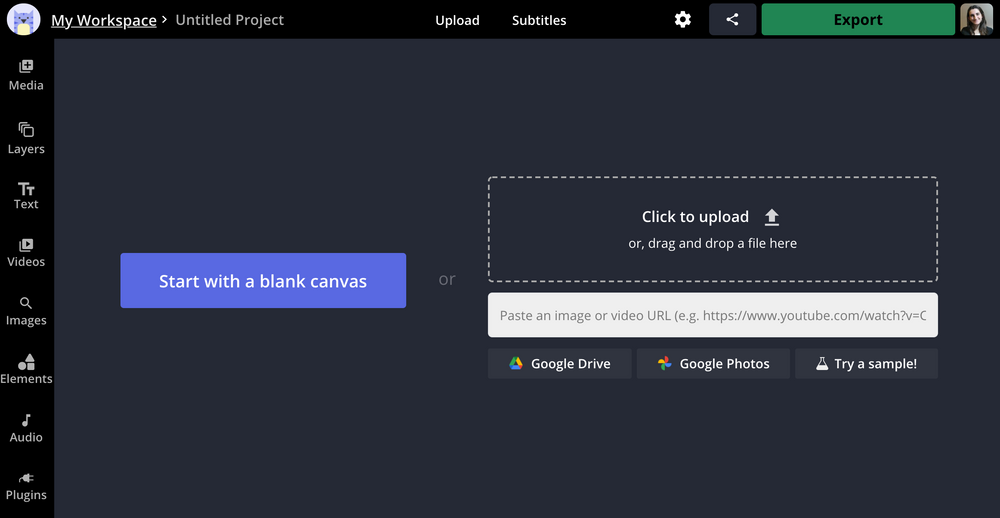Open the Media panel in sidebar
This screenshot has width=1000, height=518.
[26, 75]
